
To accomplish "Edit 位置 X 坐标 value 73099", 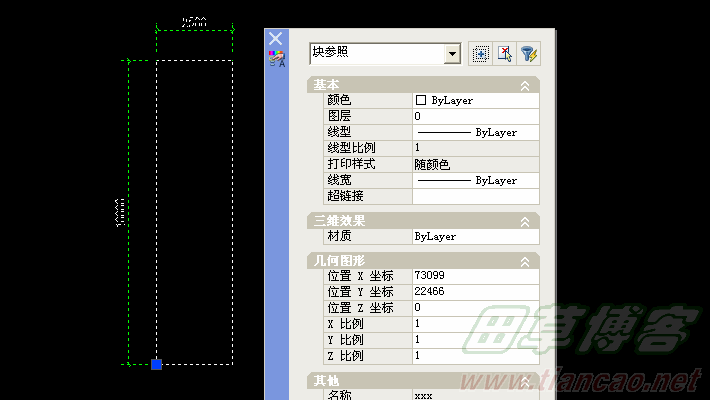I will point(475,275).
